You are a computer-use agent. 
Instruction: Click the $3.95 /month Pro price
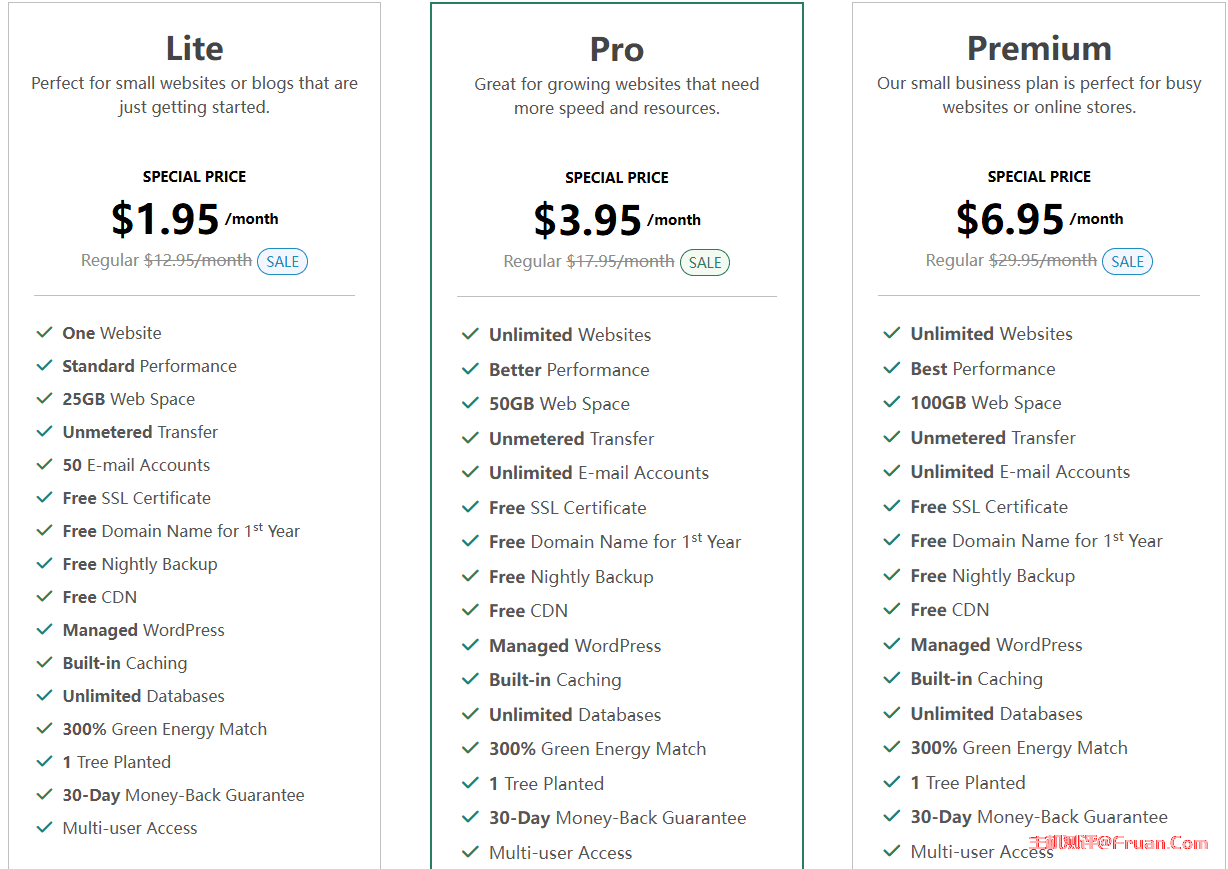coord(617,220)
